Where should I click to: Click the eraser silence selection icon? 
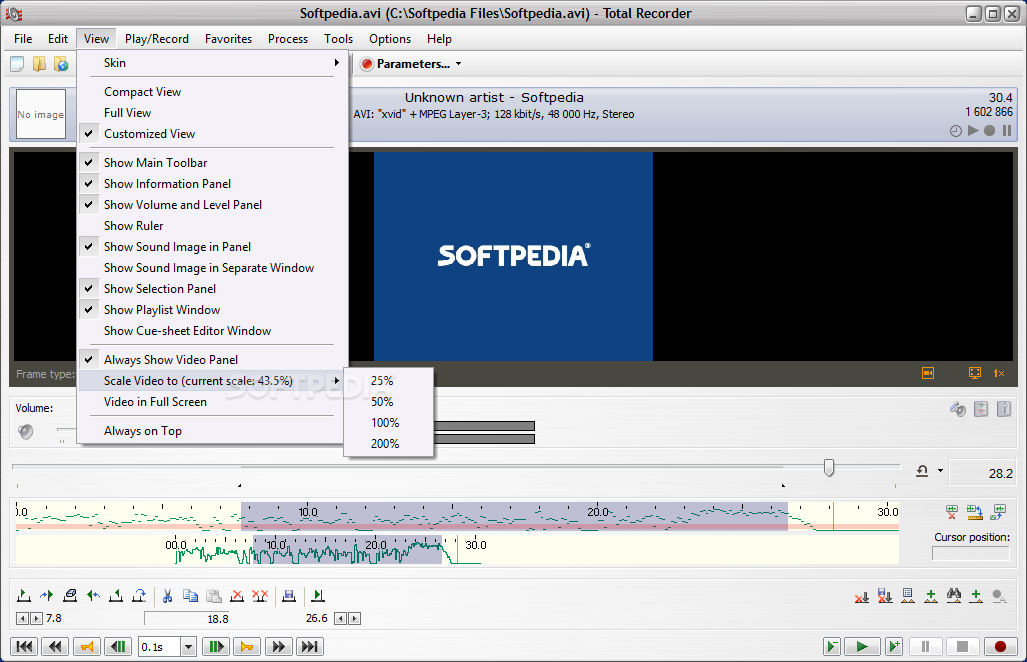tap(69, 595)
